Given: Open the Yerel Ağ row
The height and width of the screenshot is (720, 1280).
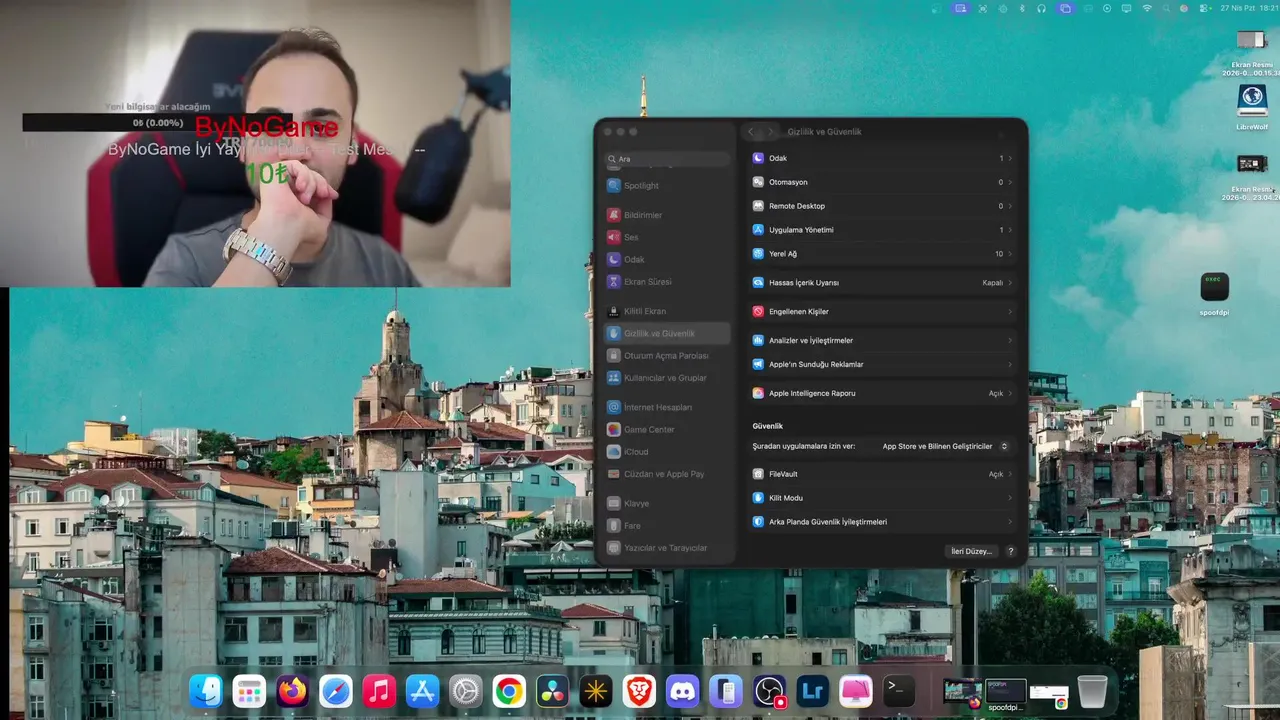Looking at the screenshot, I should pos(882,254).
